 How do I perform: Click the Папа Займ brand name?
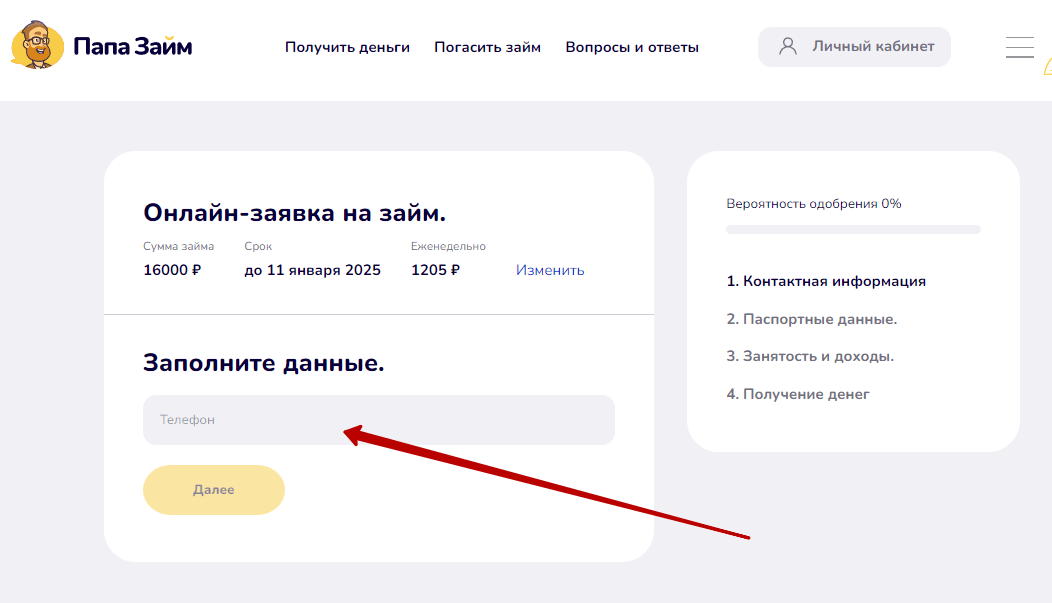coord(133,46)
